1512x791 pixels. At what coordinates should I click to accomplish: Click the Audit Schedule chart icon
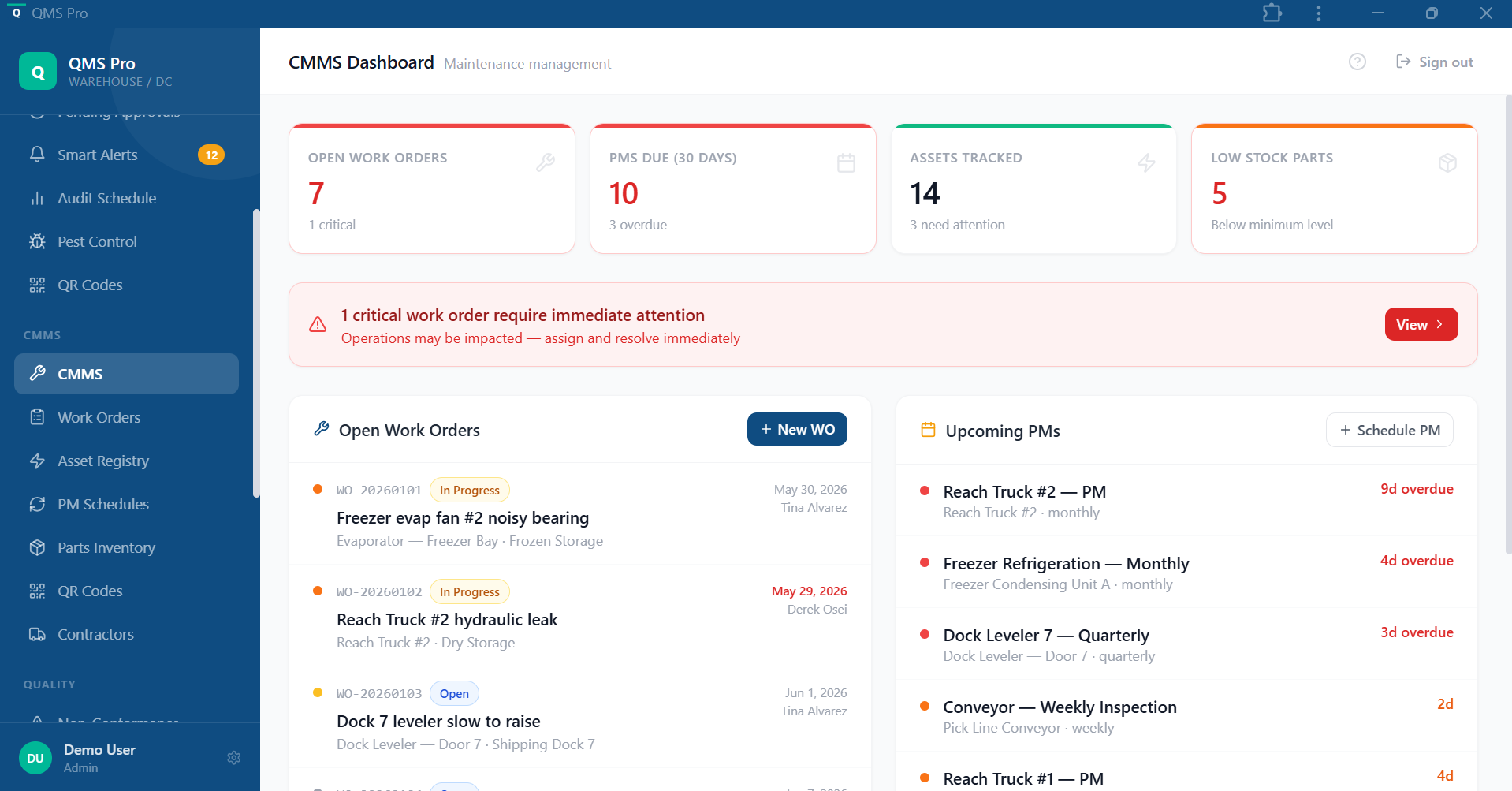(x=37, y=198)
